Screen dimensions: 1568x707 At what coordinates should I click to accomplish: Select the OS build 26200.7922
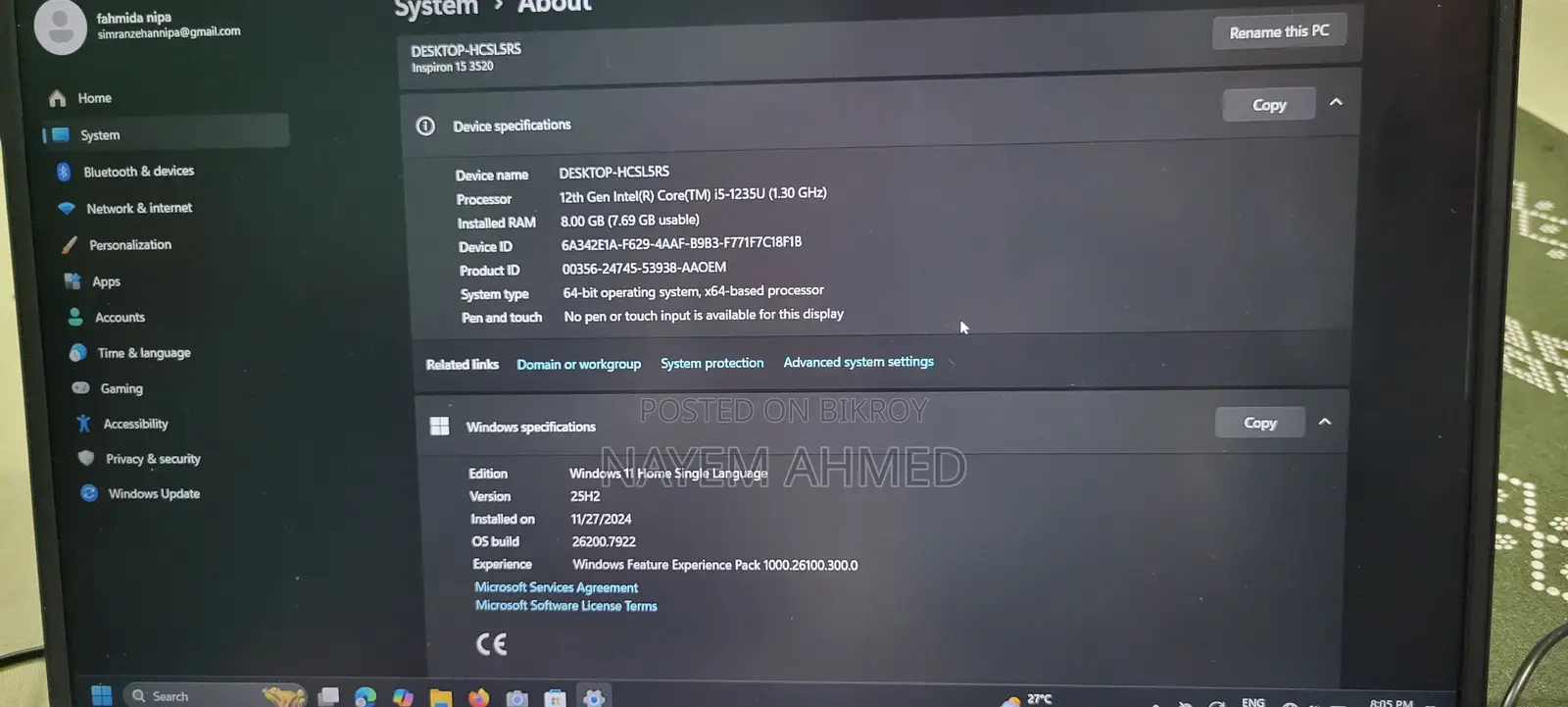pos(604,541)
